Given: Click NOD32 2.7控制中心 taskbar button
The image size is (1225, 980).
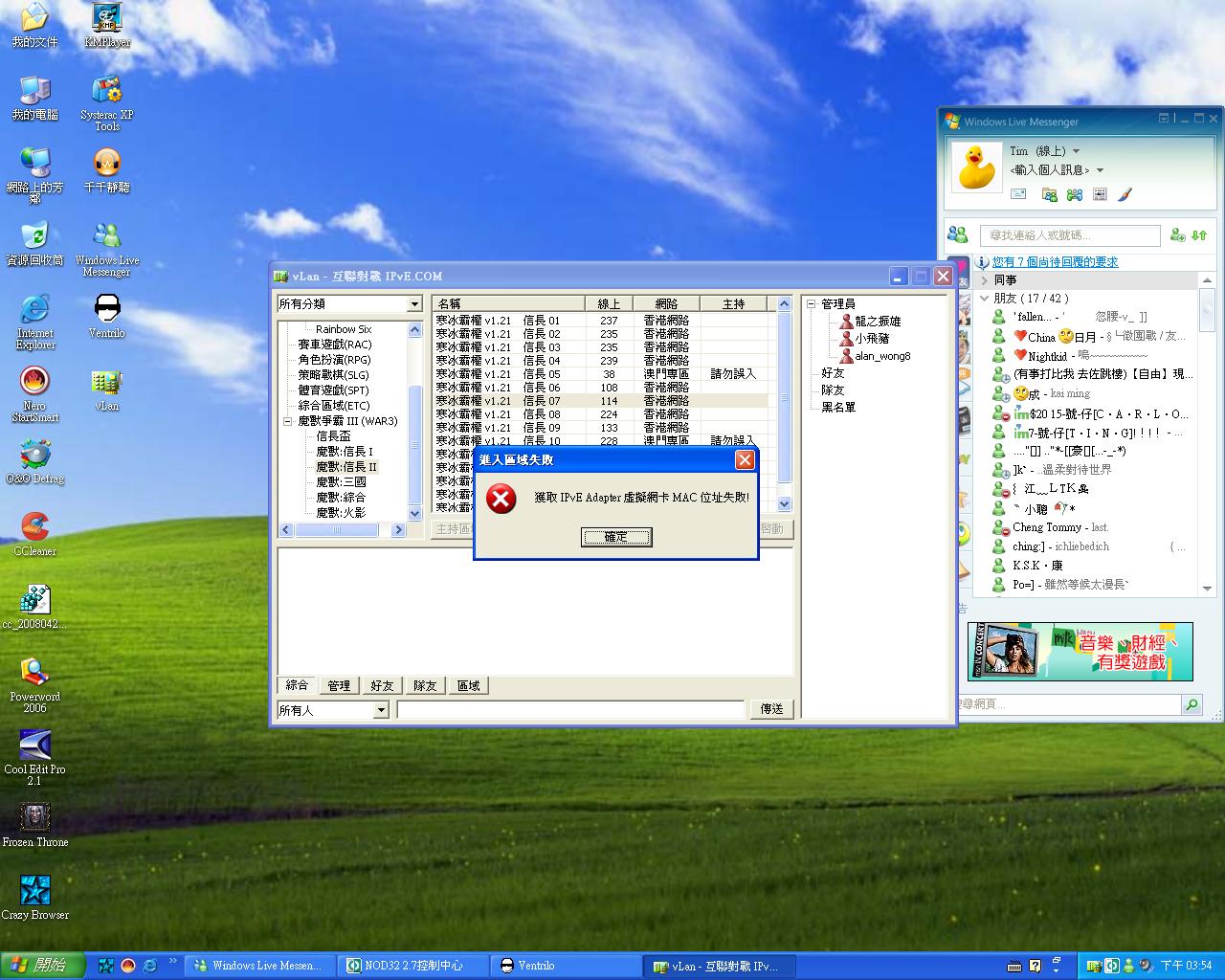Looking at the screenshot, I should click(x=413, y=966).
